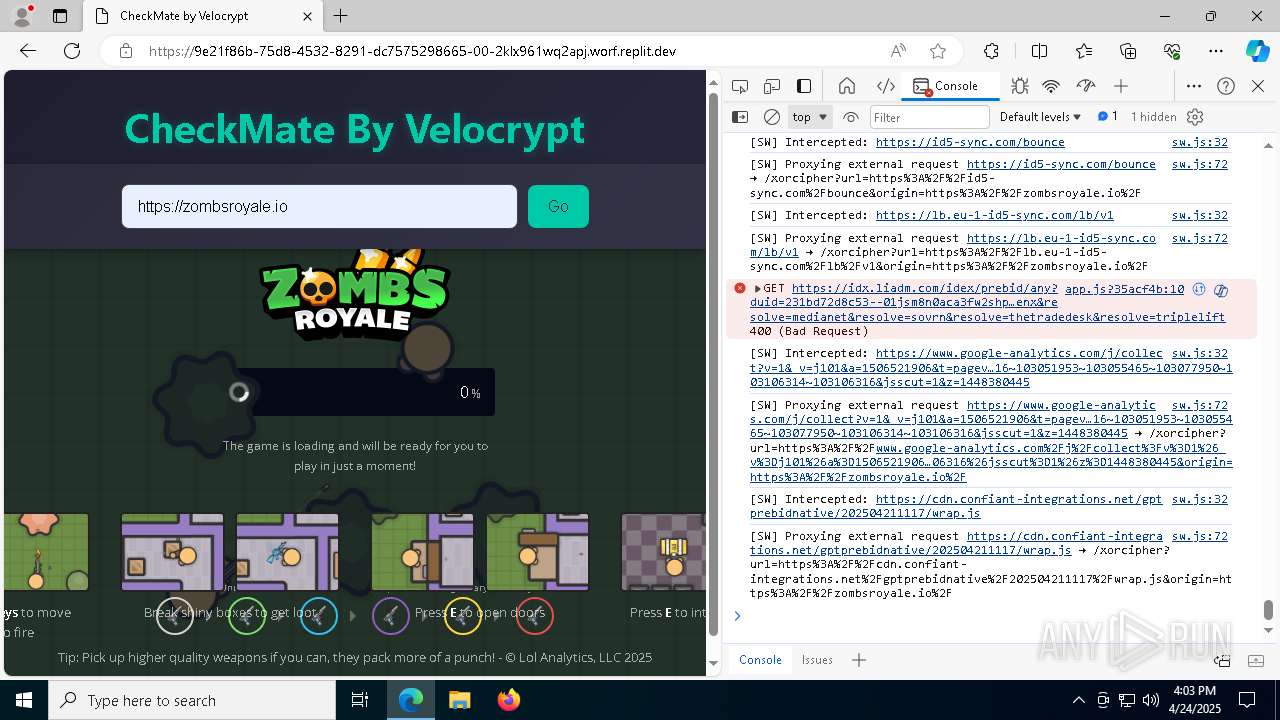Add drawer tool with plus icon
Viewport: 1280px width, 720px height.
point(858,660)
